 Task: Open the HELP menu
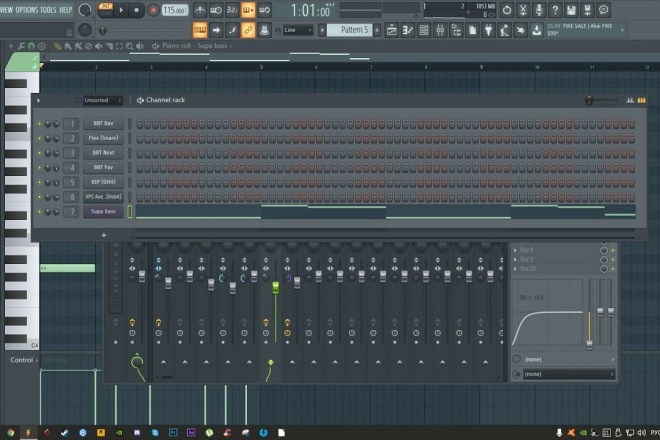click(66, 10)
